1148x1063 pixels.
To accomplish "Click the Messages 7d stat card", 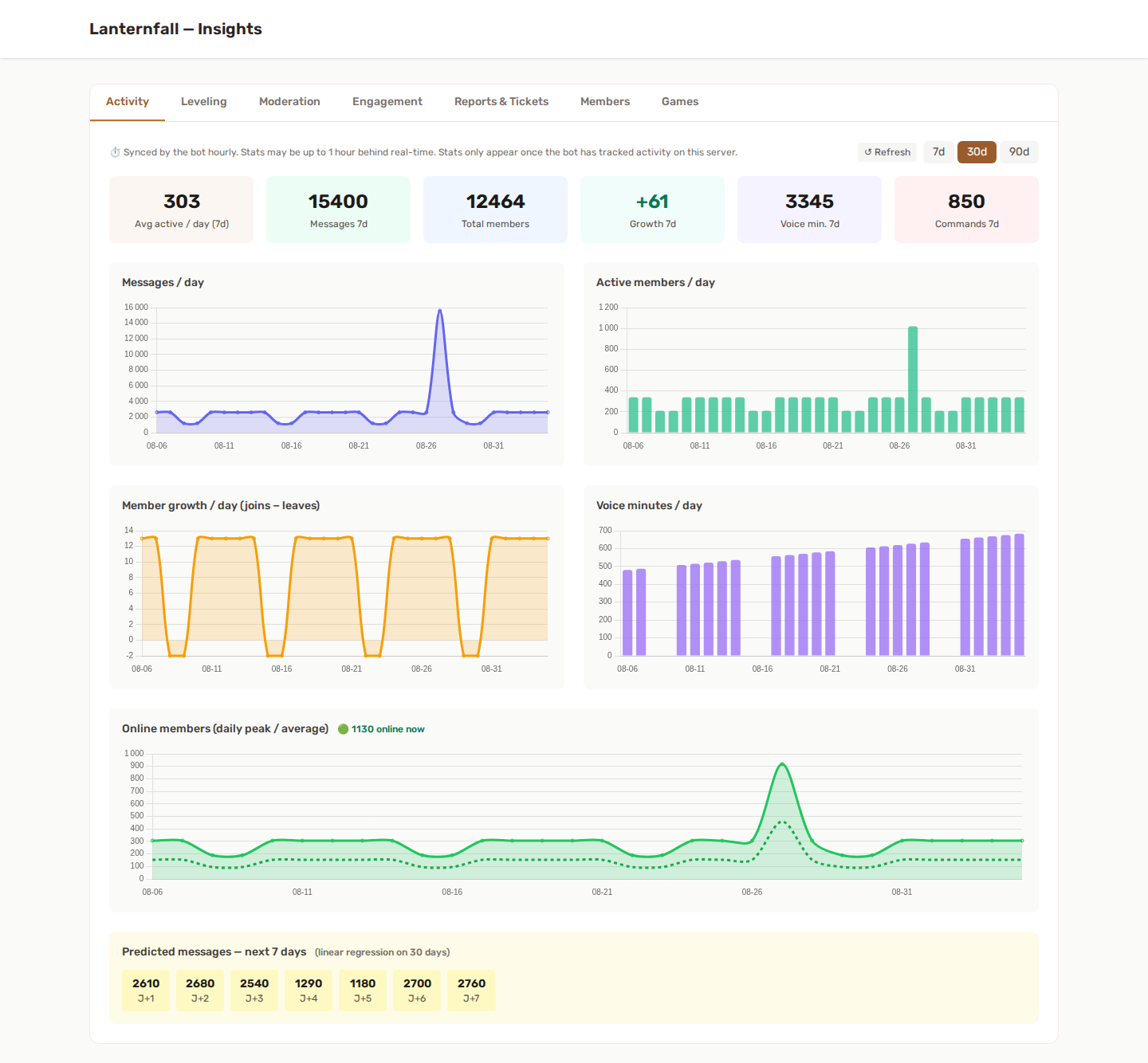I will pyautogui.click(x=339, y=210).
